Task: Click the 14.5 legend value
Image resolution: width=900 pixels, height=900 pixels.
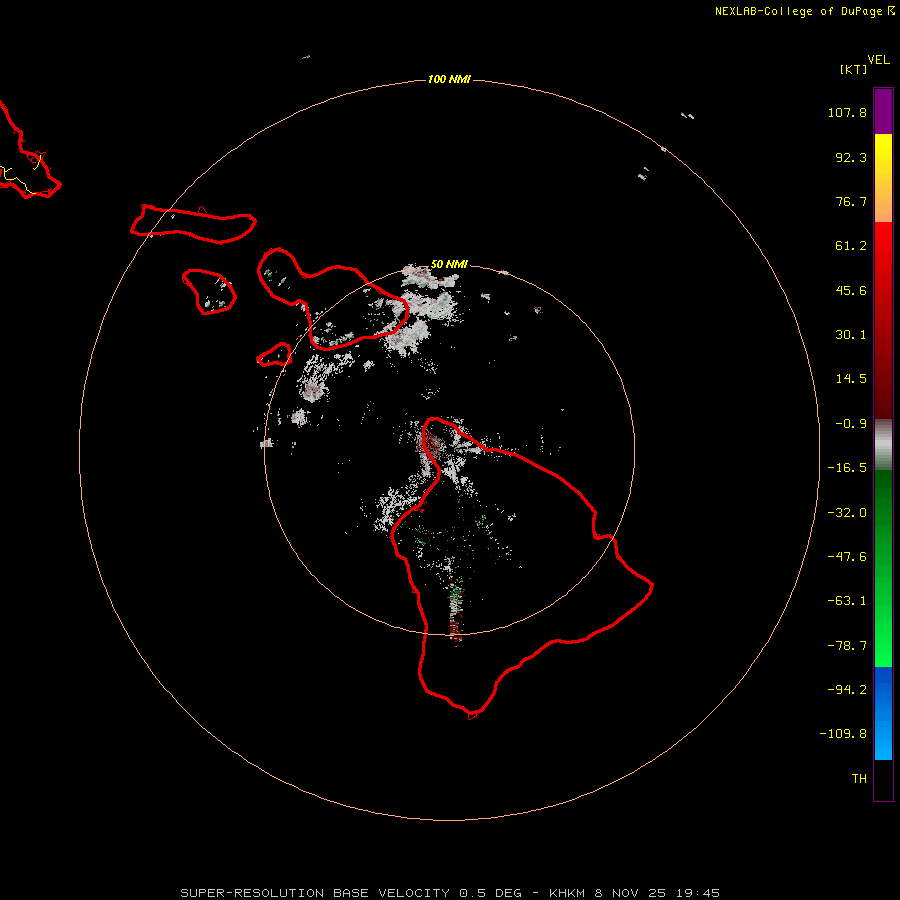Action: tap(851, 379)
